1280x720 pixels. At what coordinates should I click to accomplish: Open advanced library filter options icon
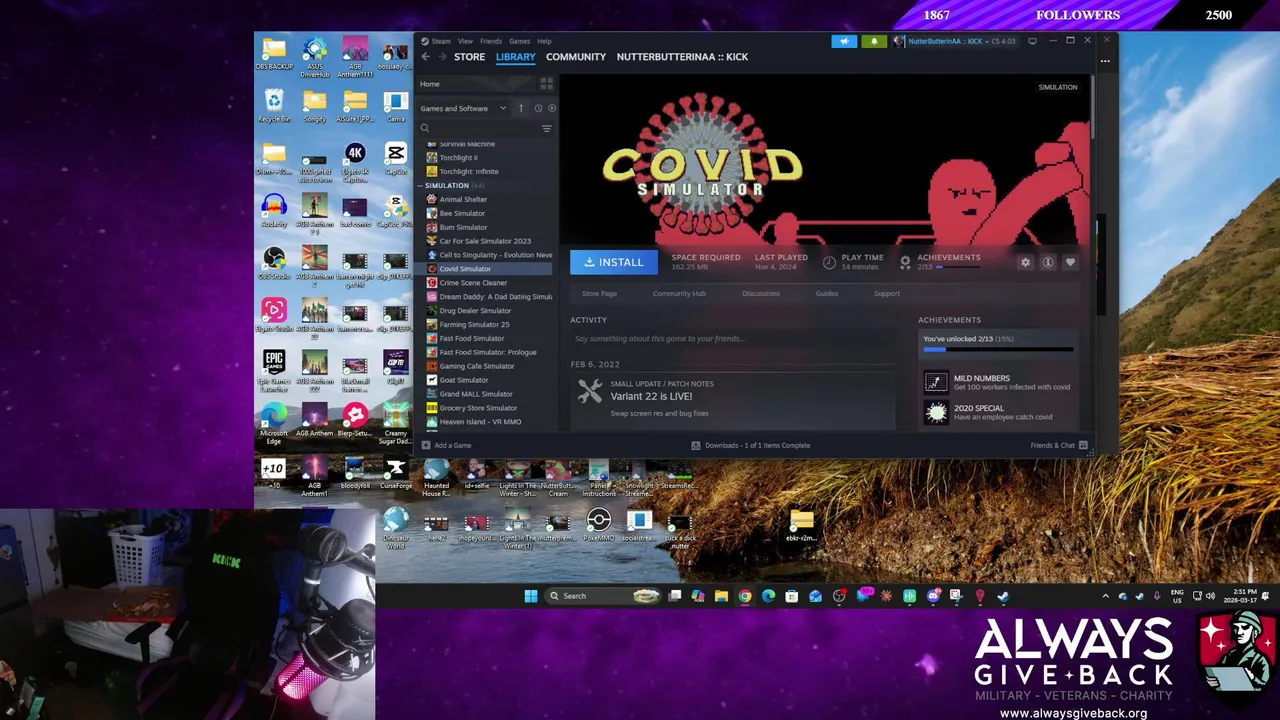click(546, 128)
